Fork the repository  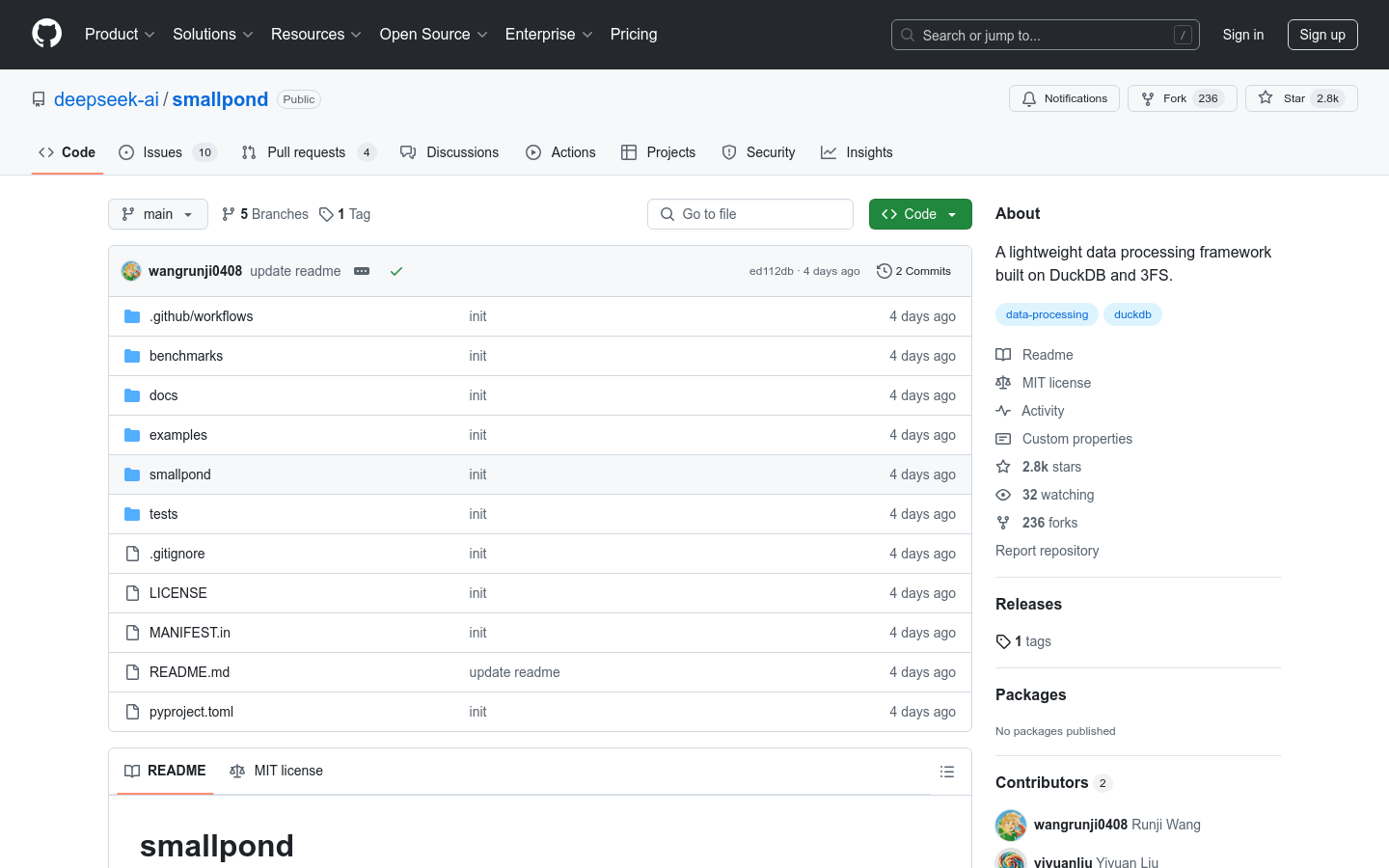click(x=1182, y=98)
